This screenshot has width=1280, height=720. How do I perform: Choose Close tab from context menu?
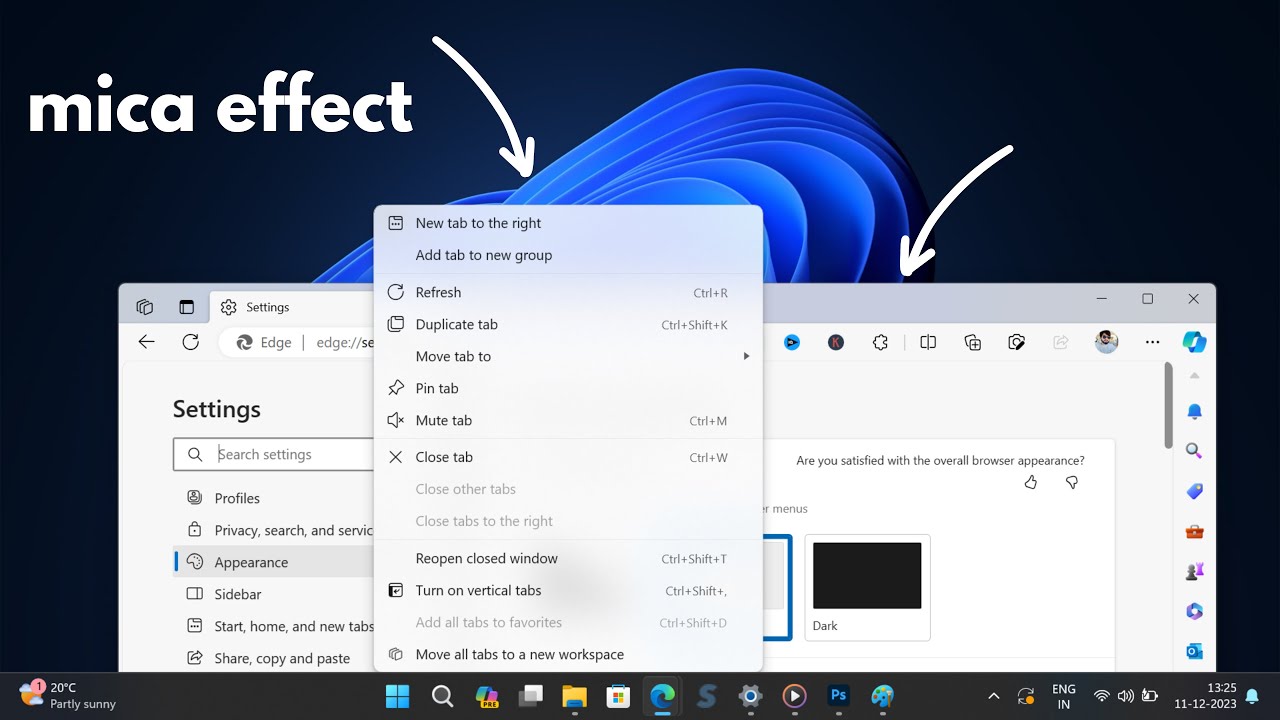(x=568, y=457)
